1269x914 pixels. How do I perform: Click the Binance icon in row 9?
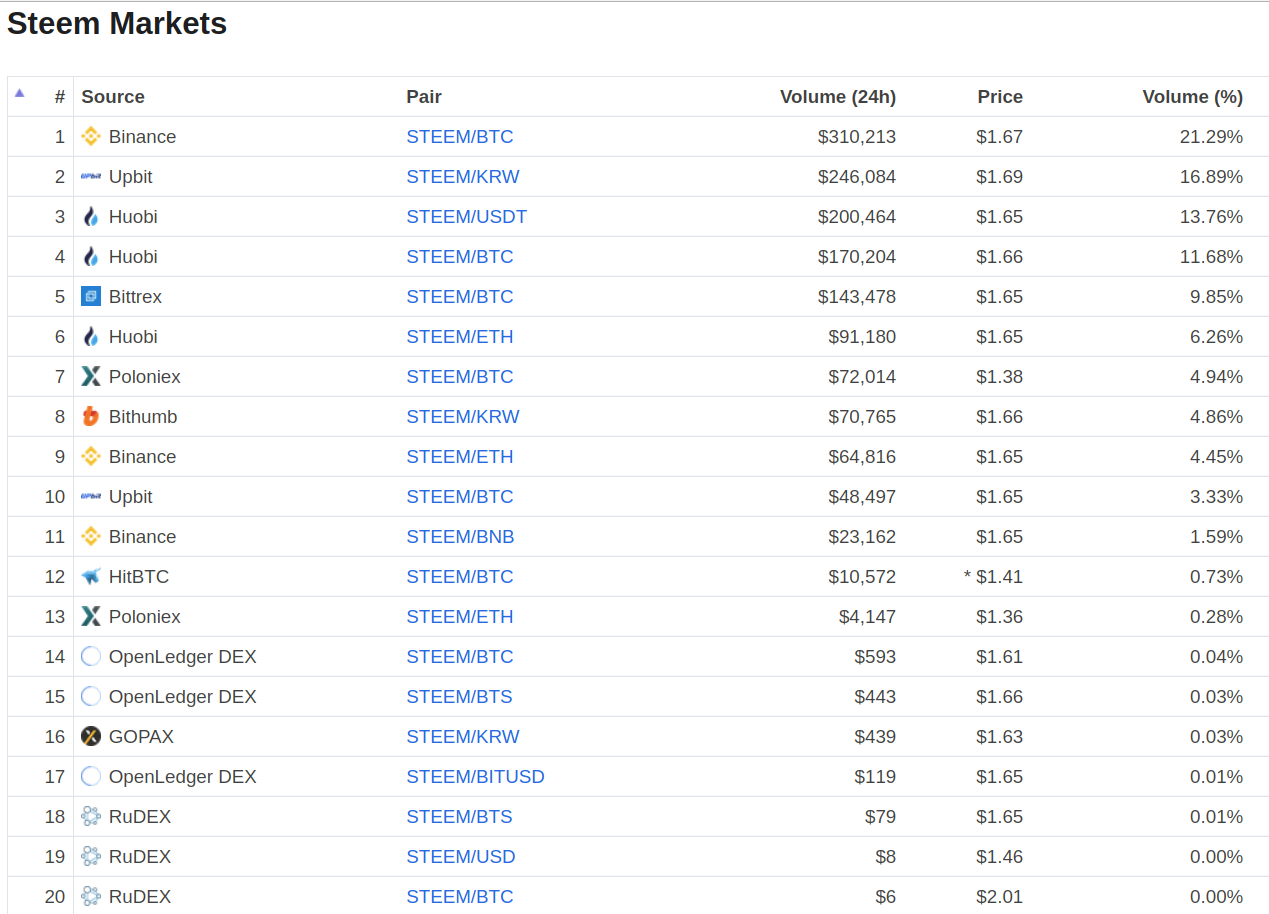pyautogui.click(x=91, y=457)
